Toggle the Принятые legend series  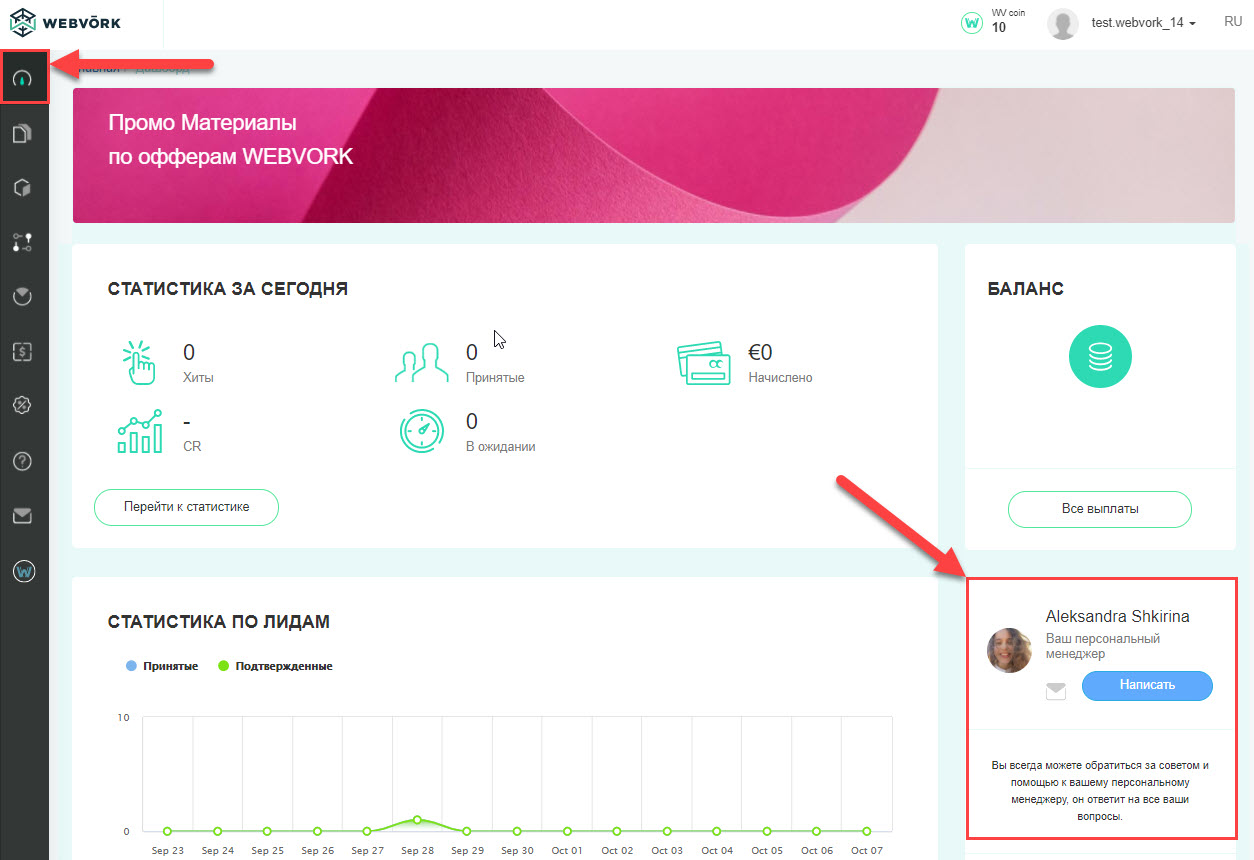pyautogui.click(x=162, y=666)
